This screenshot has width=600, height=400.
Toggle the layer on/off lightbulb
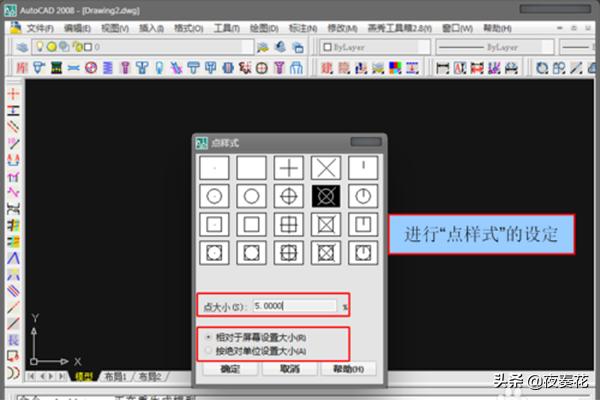[39, 47]
